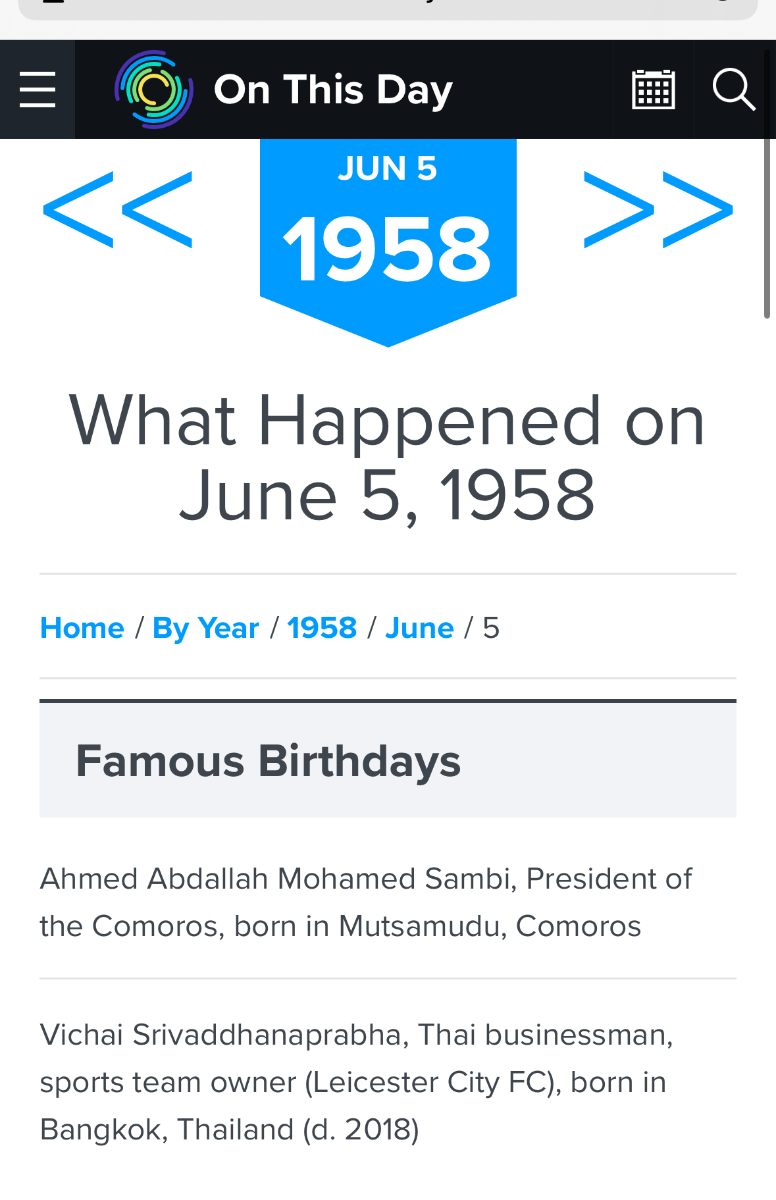Tap the JUN 5 1958 date badge

tap(388, 238)
